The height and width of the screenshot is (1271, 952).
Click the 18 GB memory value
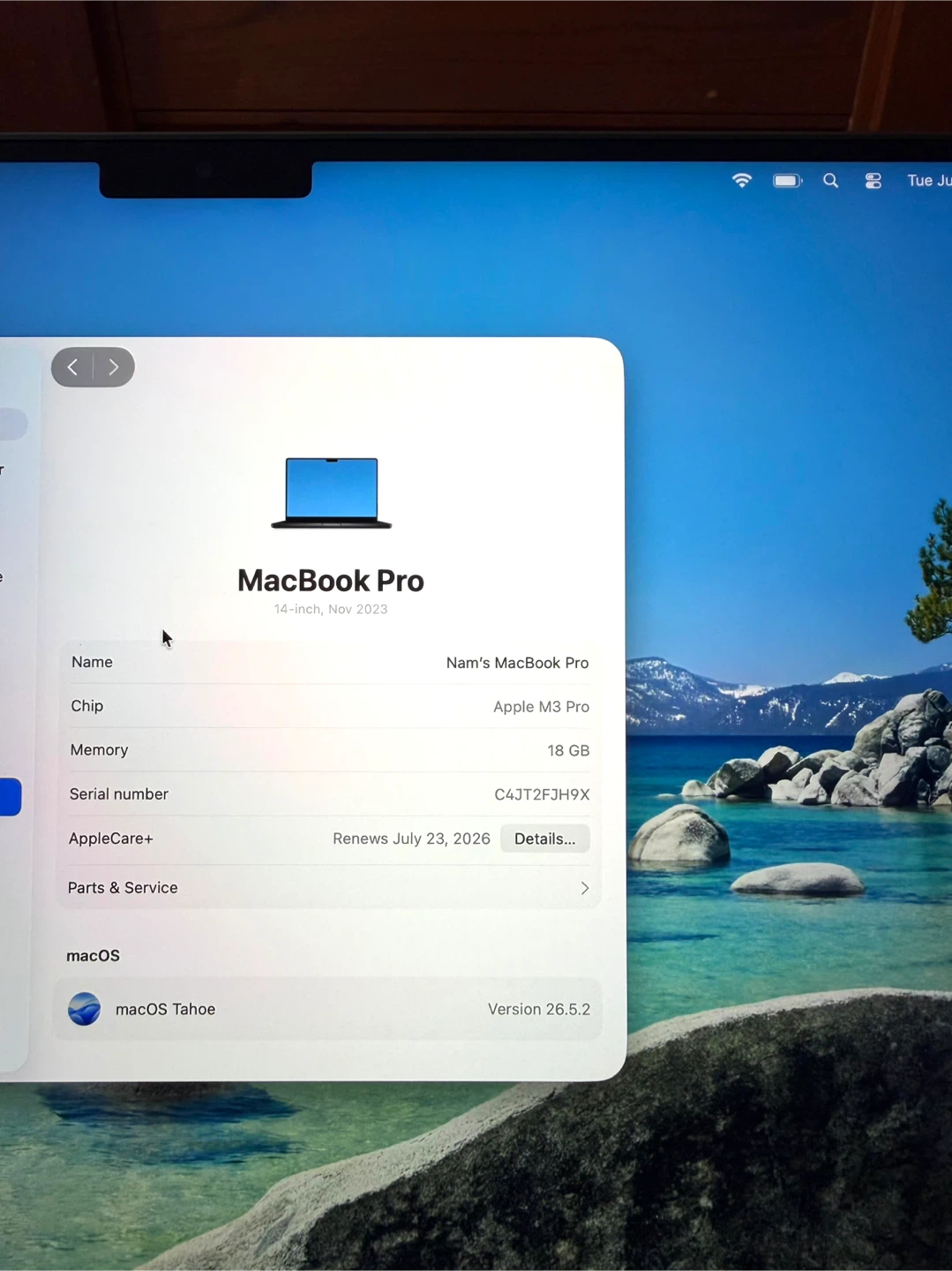tap(568, 750)
